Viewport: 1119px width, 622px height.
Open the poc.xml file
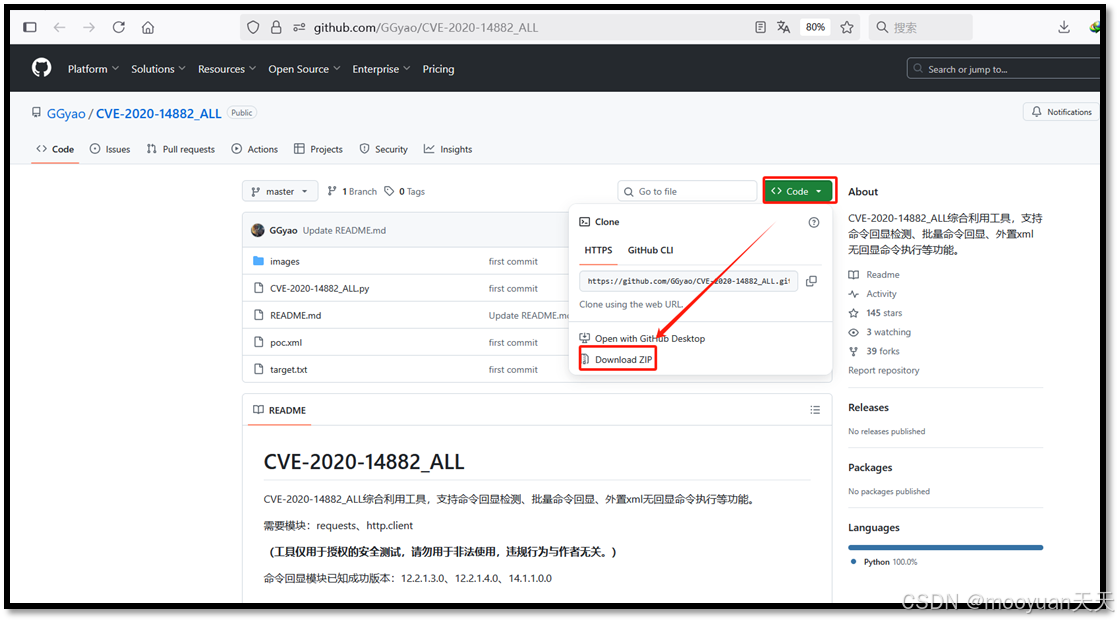click(286, 342)
